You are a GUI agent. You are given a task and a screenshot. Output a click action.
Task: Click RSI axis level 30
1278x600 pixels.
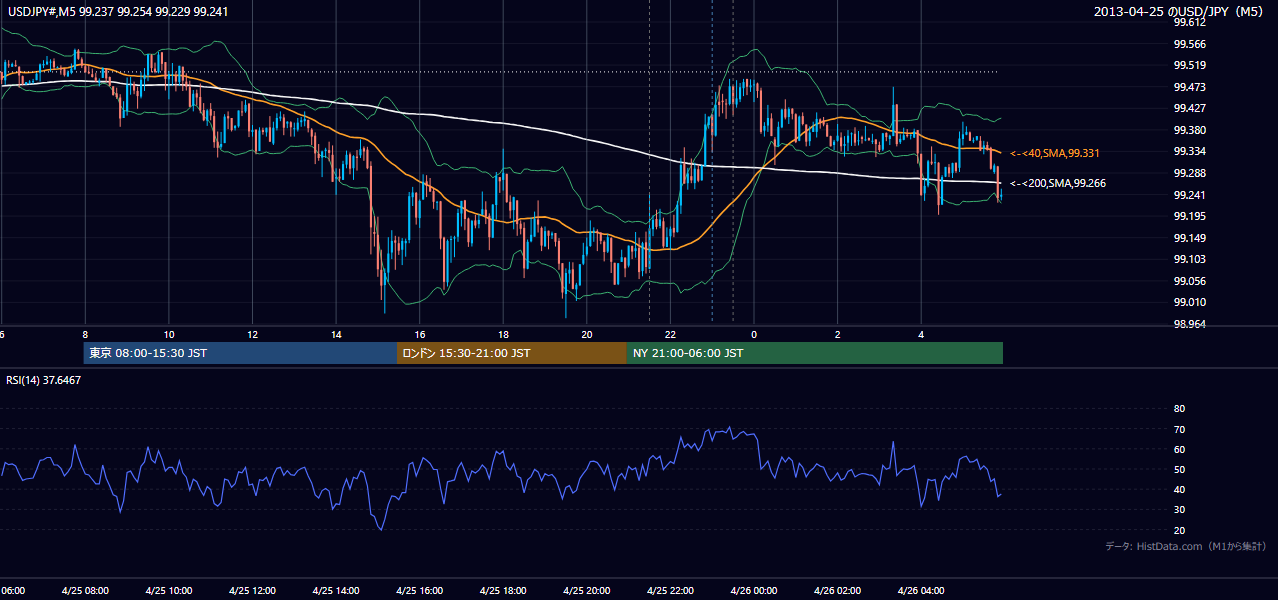1179,510
